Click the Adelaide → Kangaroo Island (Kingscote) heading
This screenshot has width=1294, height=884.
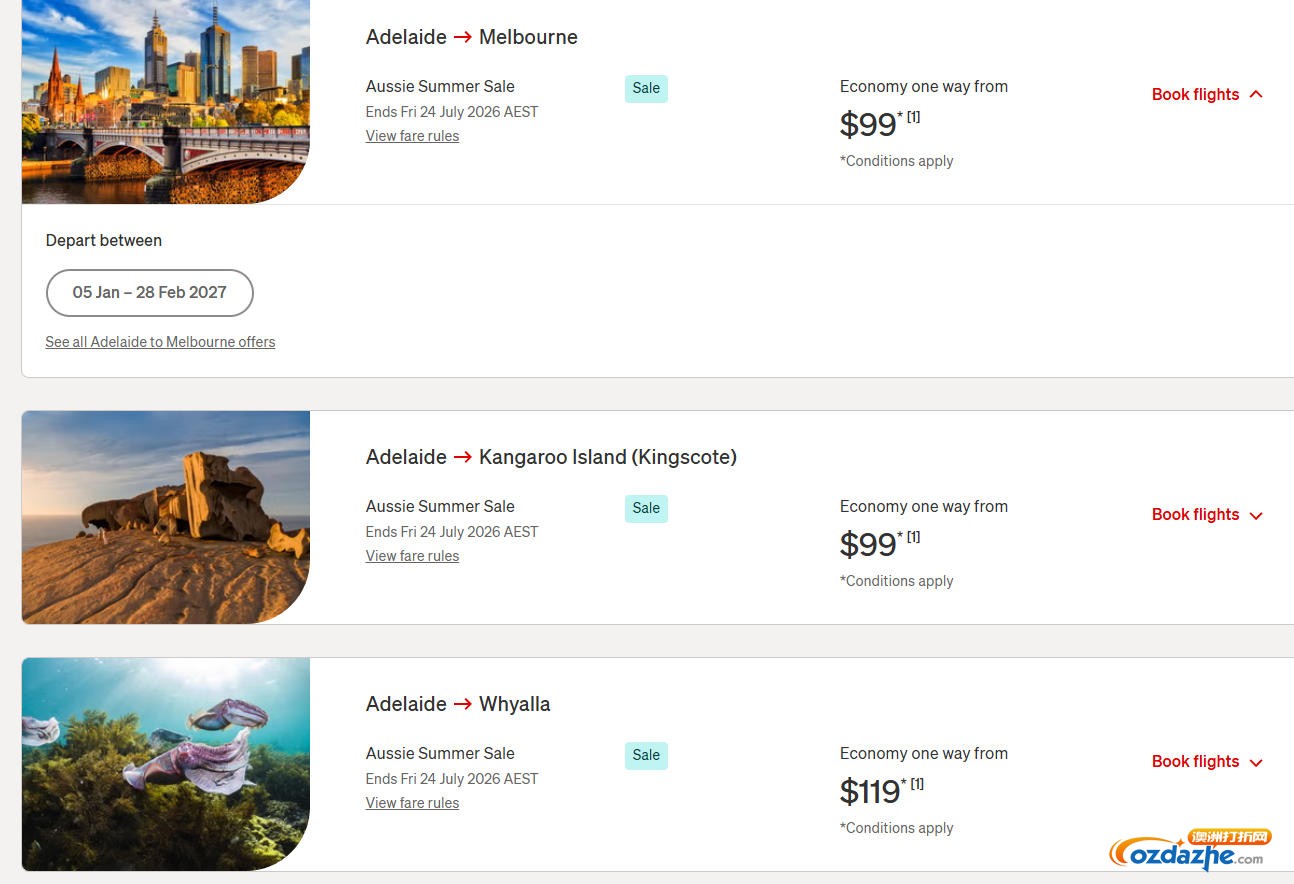tap(551, 457)
